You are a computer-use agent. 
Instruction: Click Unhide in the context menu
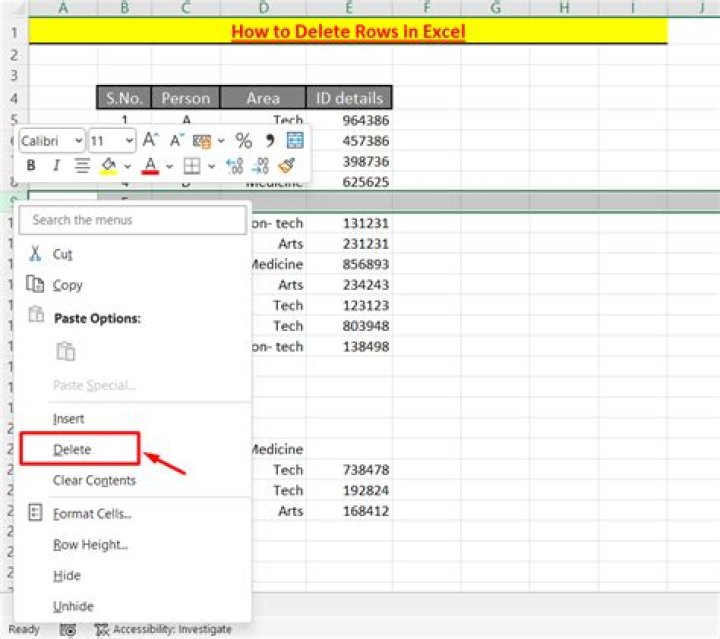[x=71, y=606]
